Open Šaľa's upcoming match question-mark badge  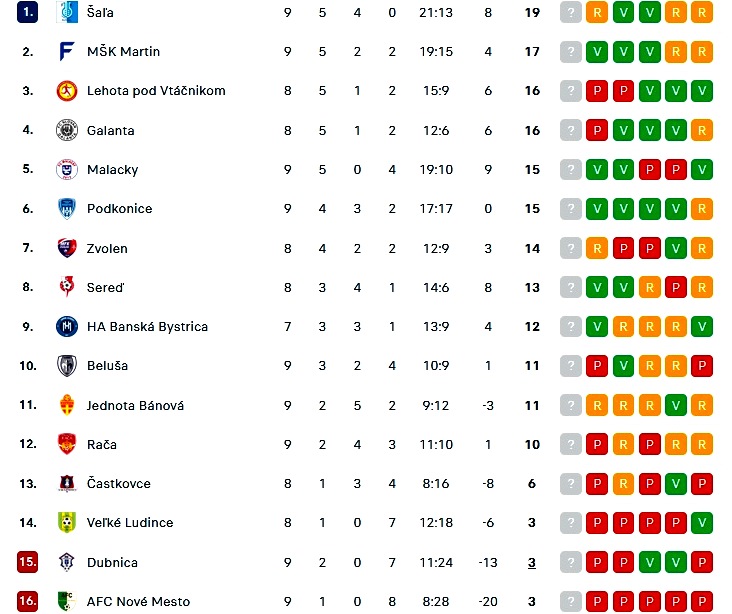[x=570, y=13]
